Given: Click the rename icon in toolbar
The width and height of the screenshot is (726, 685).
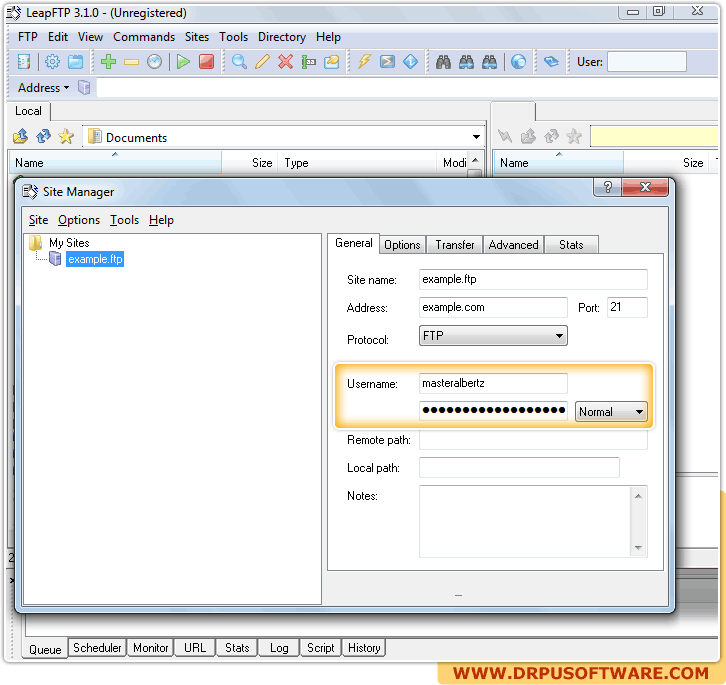Looking at the screenshot, I should pos(308,62).
